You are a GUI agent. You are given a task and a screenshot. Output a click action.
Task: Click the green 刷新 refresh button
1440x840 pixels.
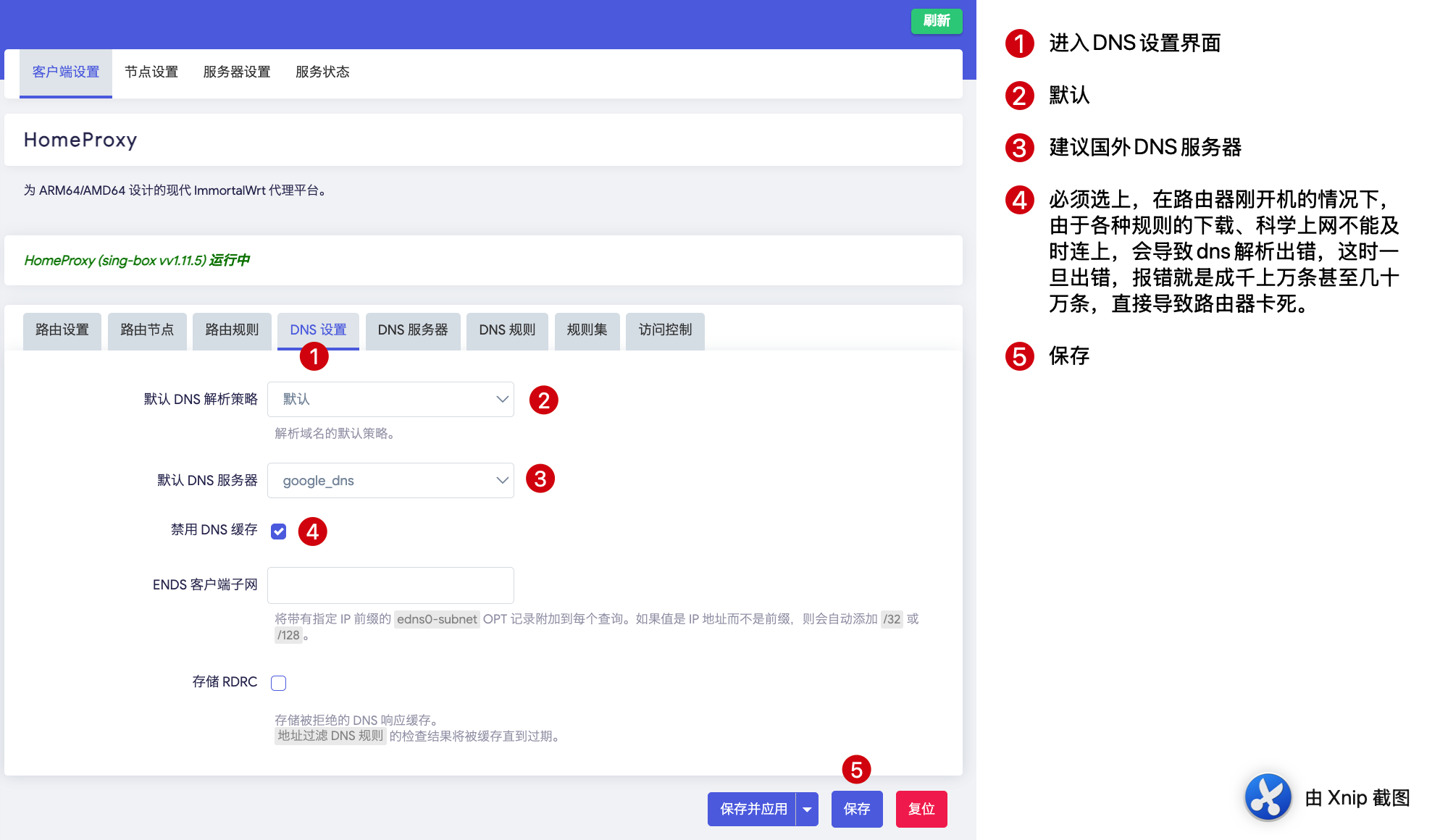pos(936,21)
